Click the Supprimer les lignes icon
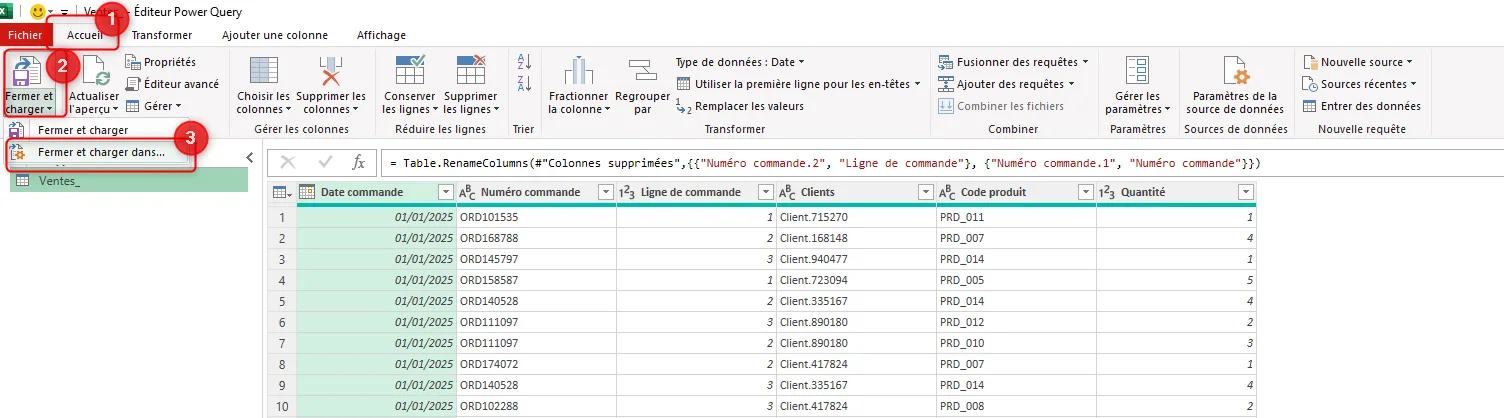The height and width of the screenshot is (418, 1504). 470,72
